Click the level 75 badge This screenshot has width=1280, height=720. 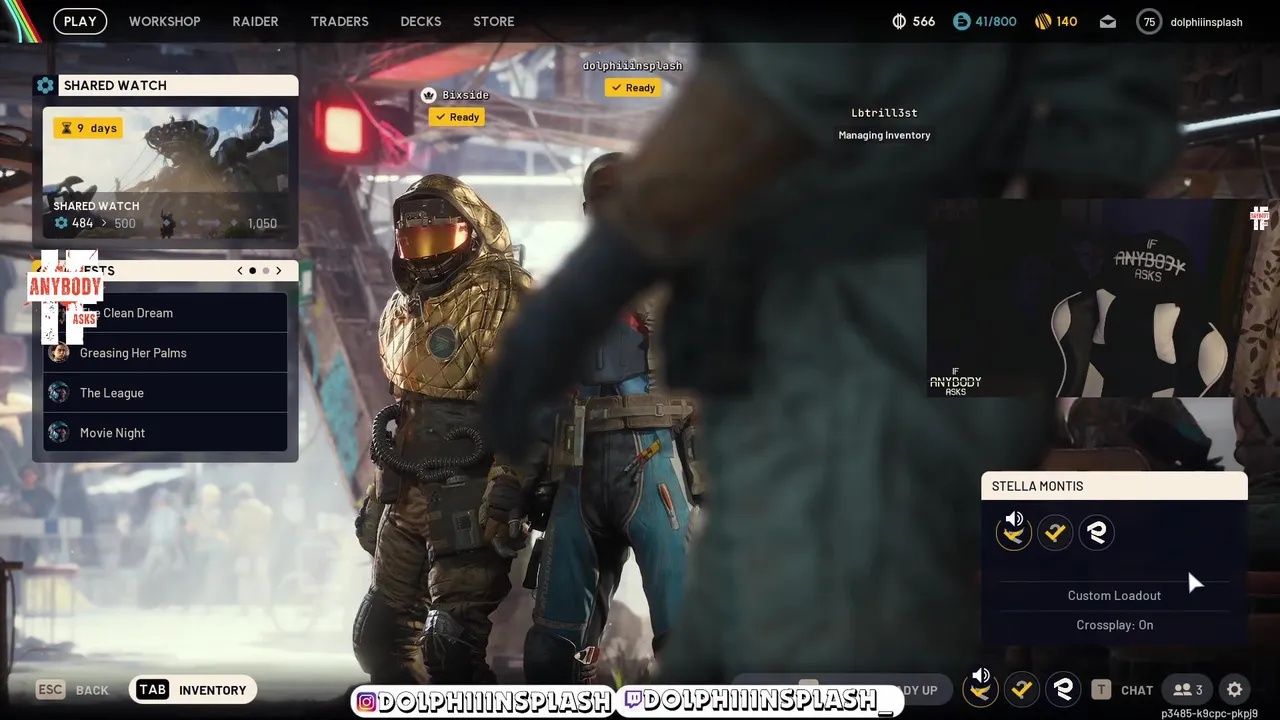tap(1149, 21)
